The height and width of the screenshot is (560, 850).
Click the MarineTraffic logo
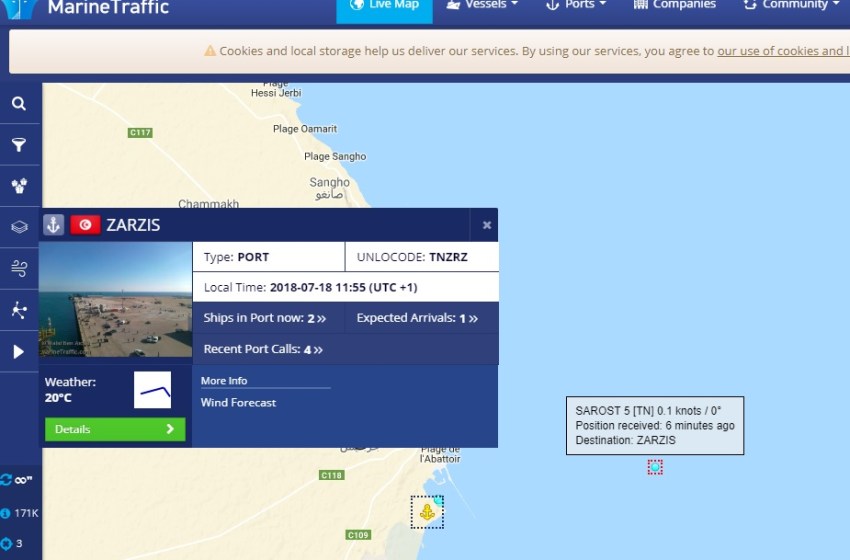(x=87, y=7)
